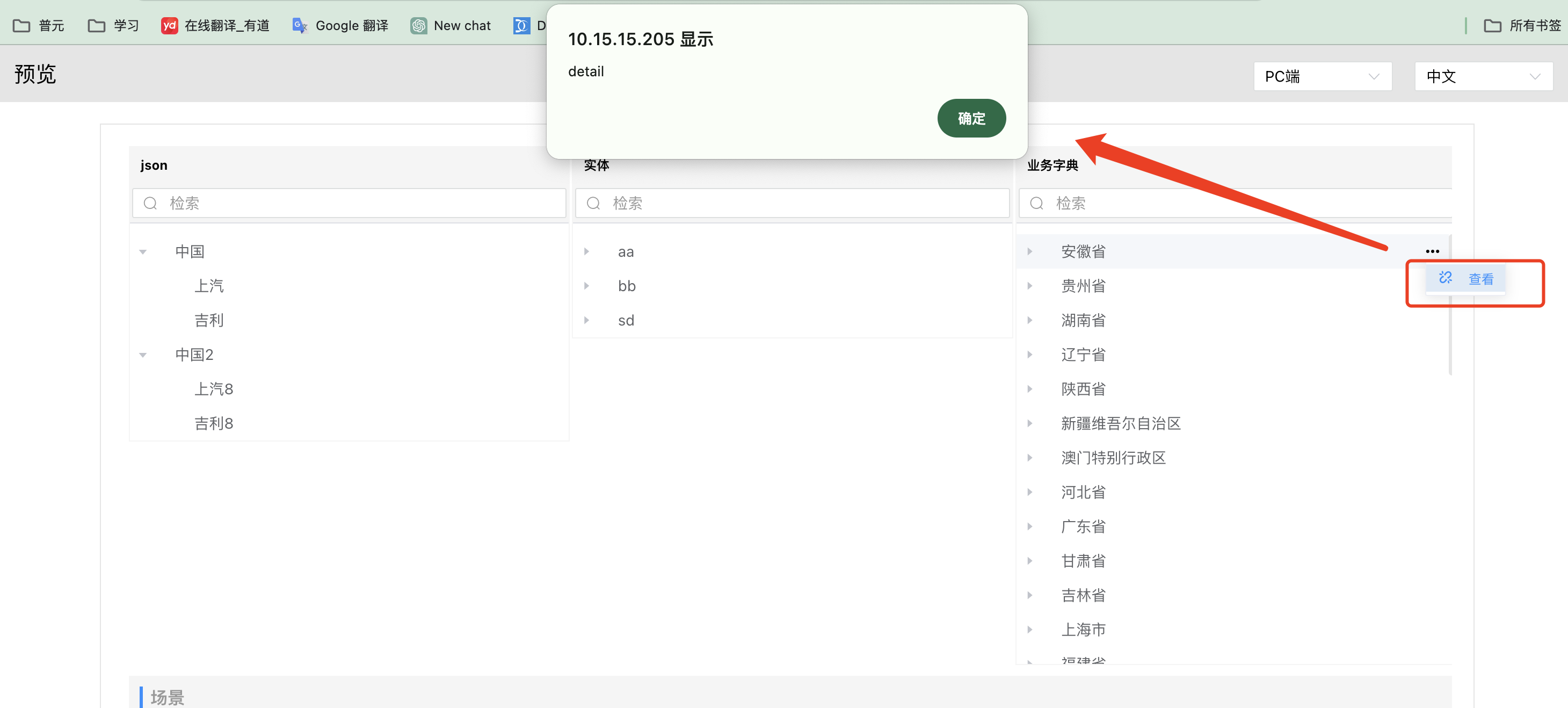The image size is (1568, 708).
Task: Click the three-dots more icon on 安徽省 row
Action: point(1432,251)
